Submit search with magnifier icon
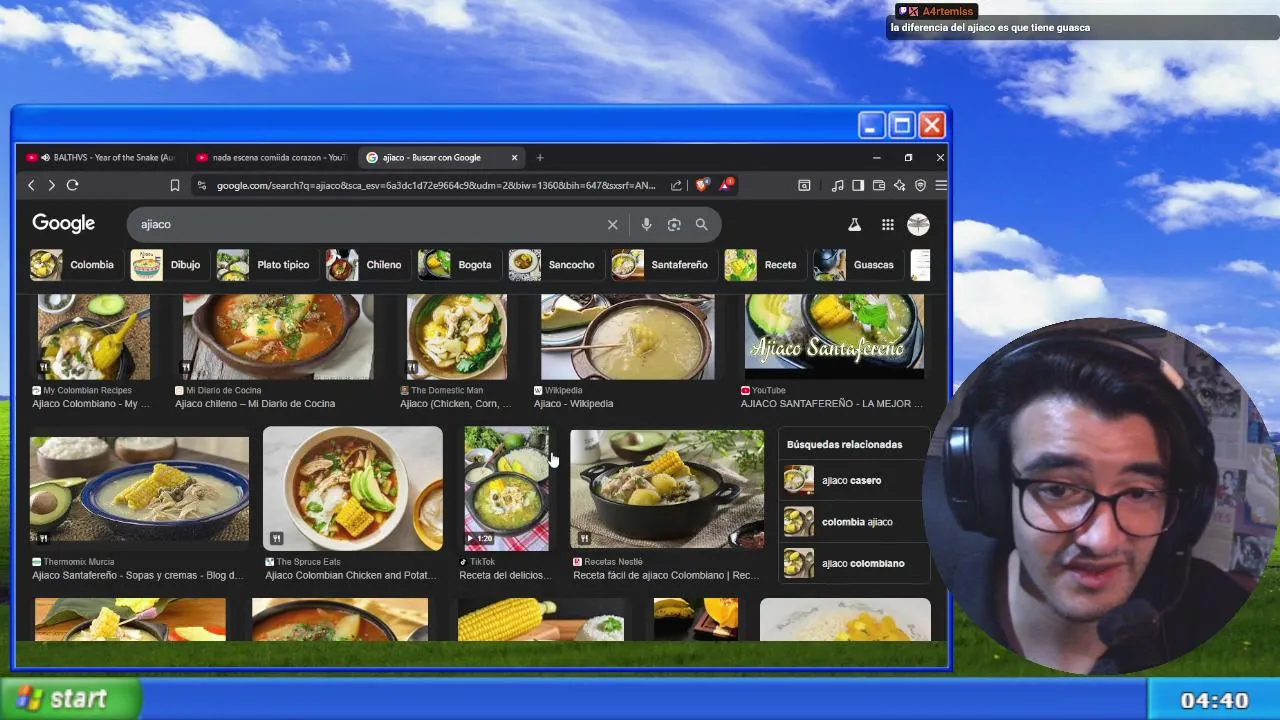 click(701, 225)
